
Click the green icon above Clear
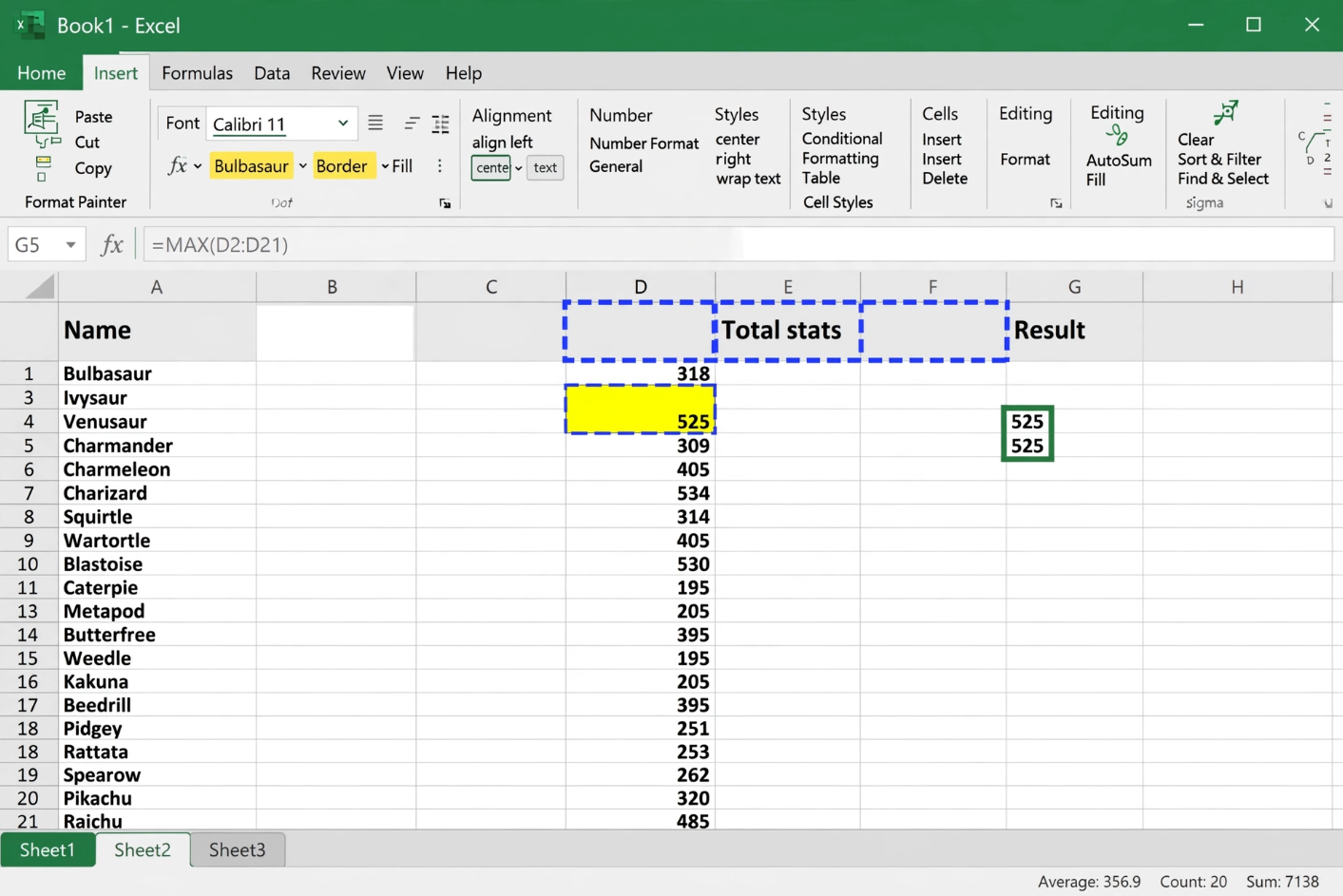point(1225,112)
